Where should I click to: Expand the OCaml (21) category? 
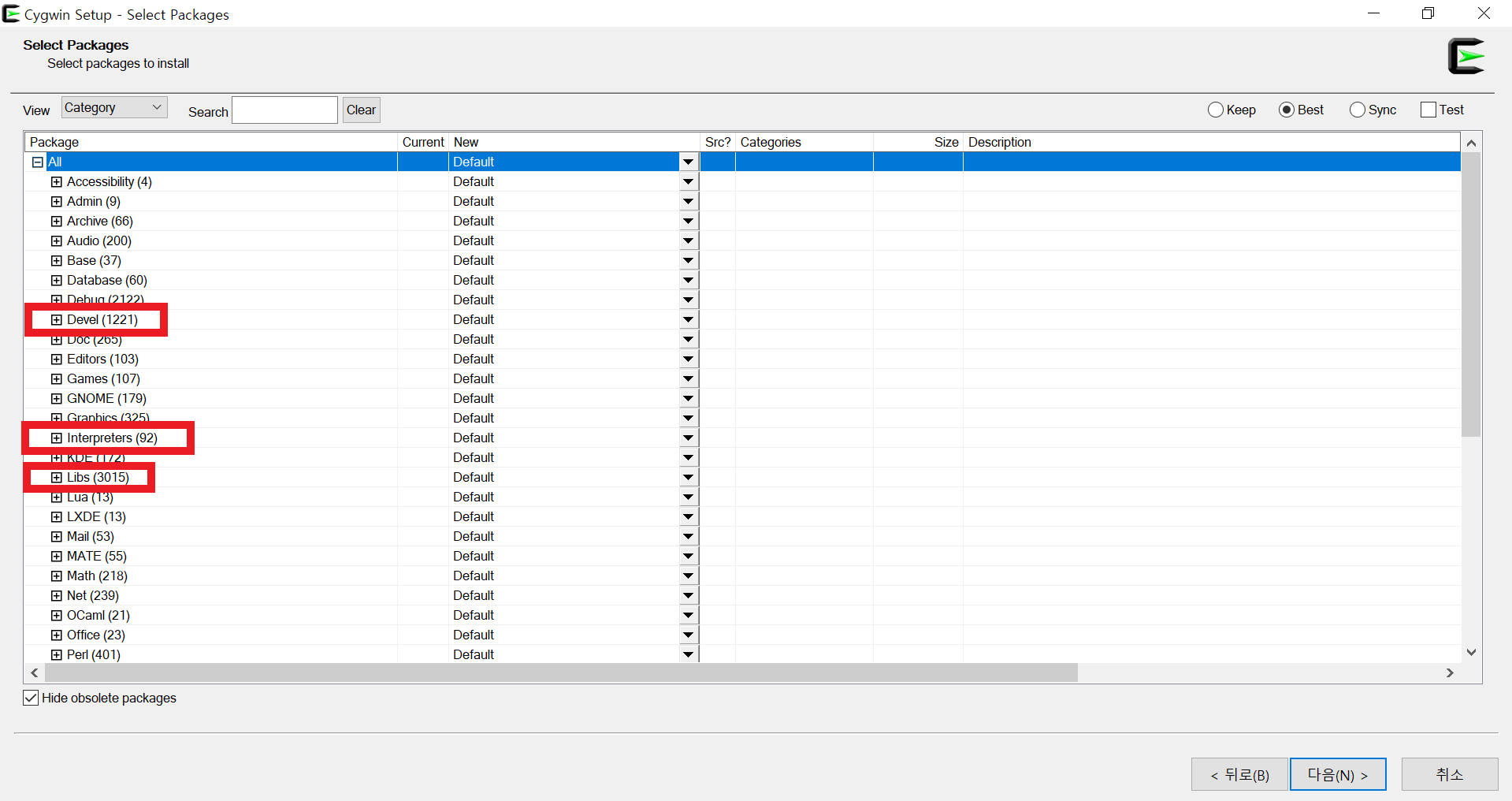click(57, 616)
